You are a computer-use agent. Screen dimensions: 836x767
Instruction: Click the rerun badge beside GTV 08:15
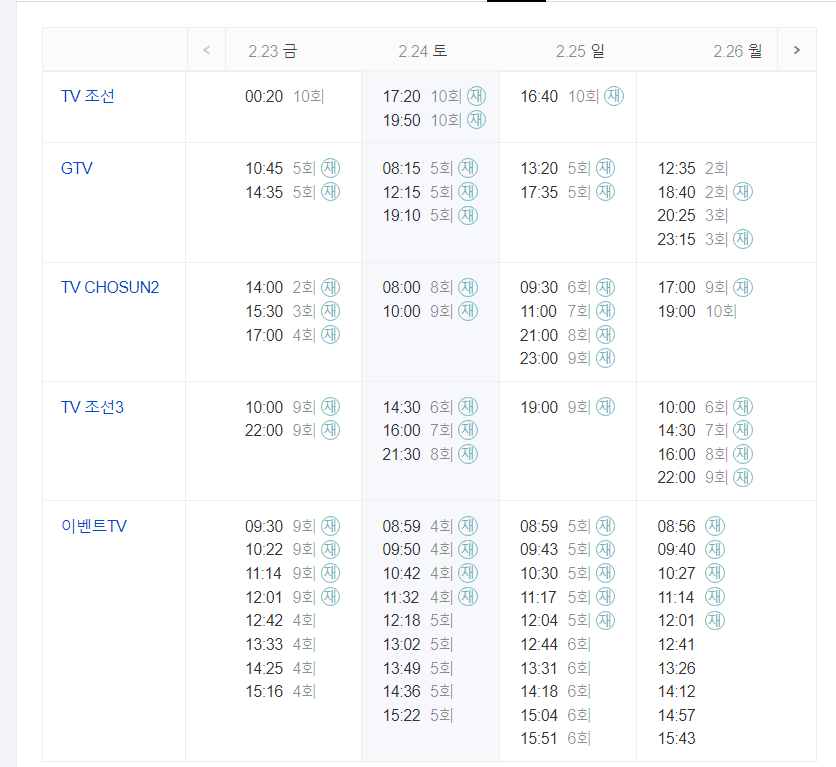[468, 168]
